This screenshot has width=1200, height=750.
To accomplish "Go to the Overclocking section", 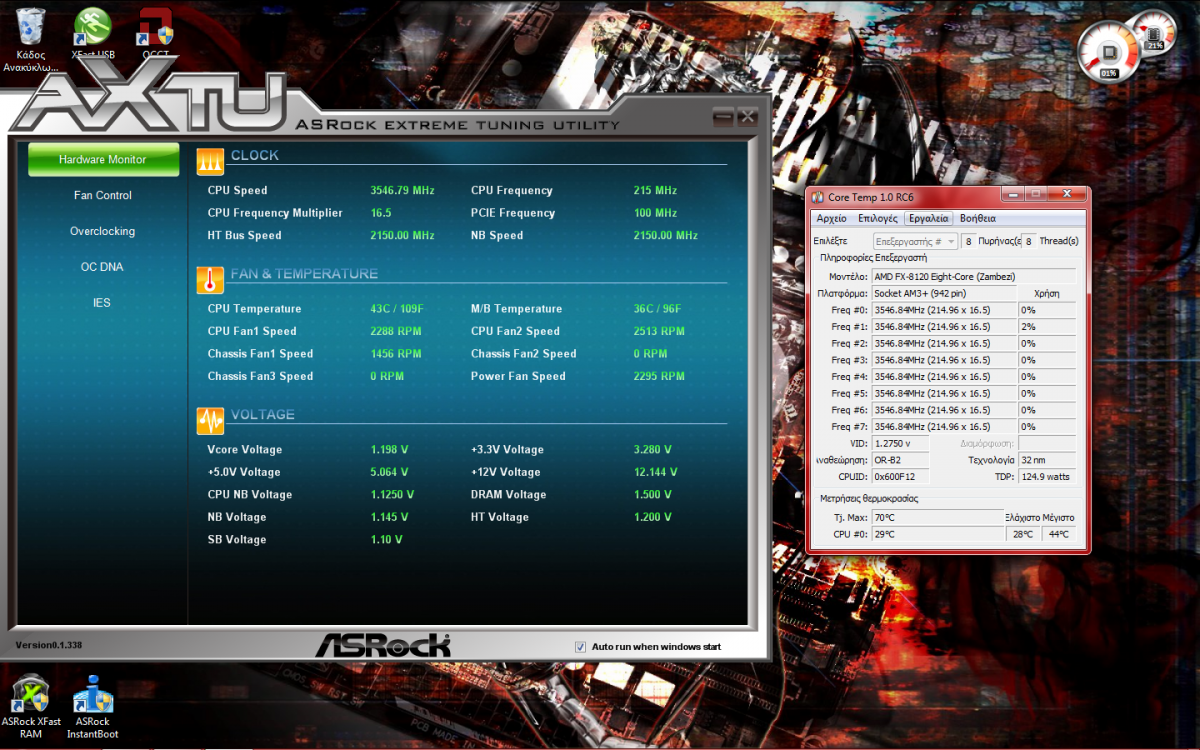I will click(103, 231).
